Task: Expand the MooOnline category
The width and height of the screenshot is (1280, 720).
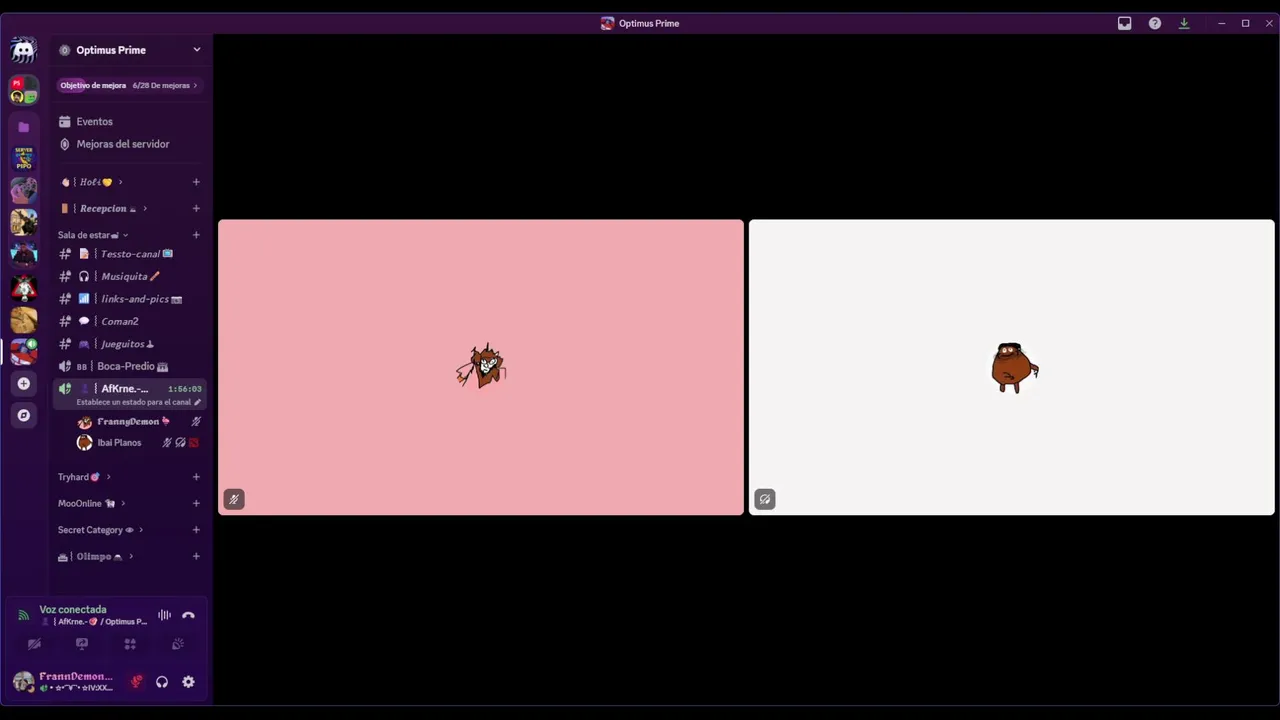Action: (91, 503)
